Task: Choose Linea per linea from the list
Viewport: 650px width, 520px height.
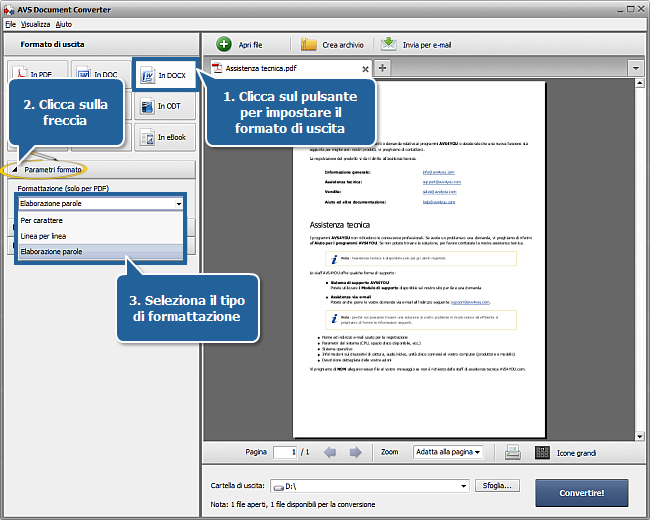Action: (101, 236)
